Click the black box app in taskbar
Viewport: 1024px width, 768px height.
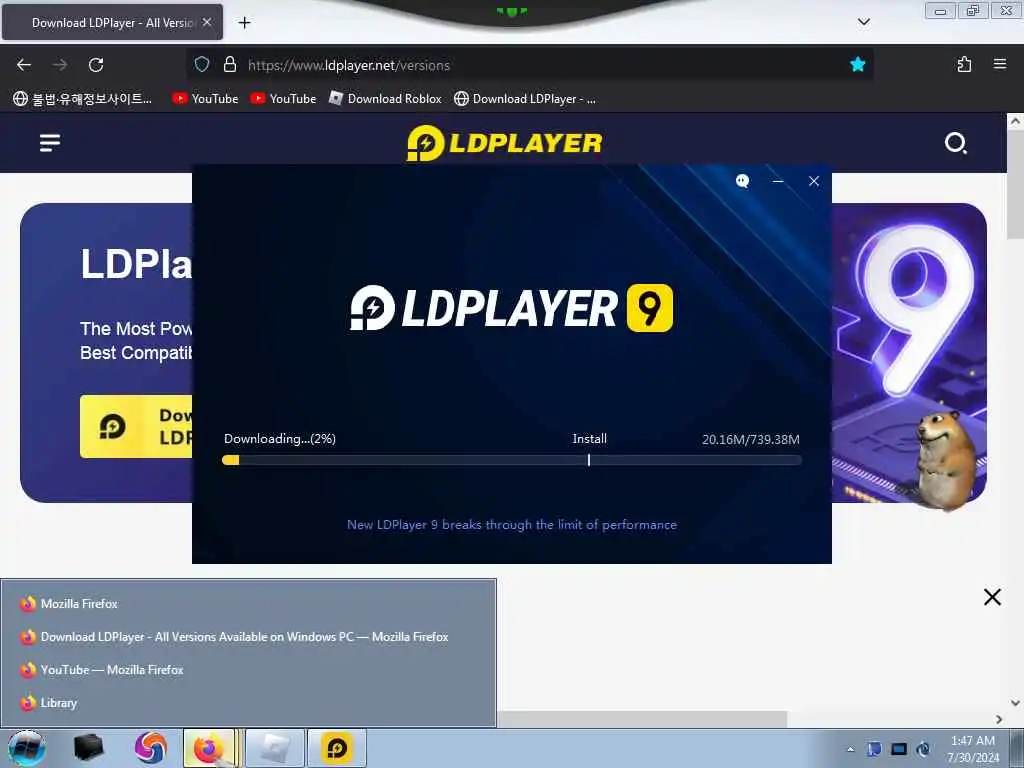pyautogui.click(x=89, y=748)
